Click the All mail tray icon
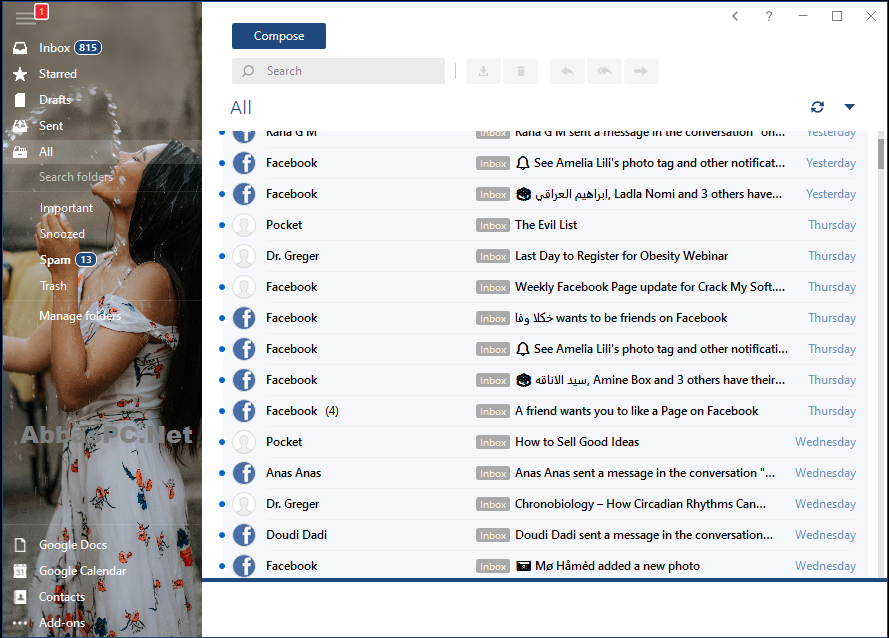 pos(20,152)
